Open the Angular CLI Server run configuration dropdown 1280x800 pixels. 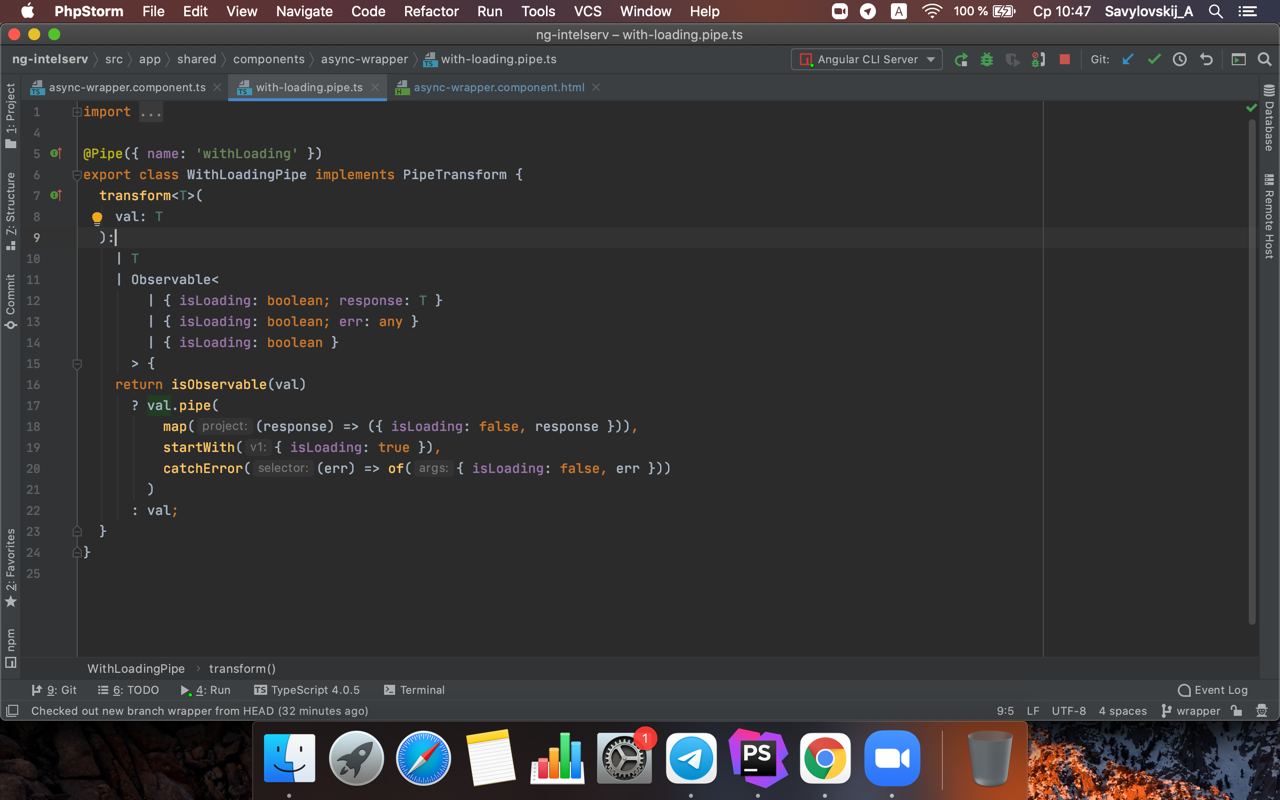coord(866,59)
